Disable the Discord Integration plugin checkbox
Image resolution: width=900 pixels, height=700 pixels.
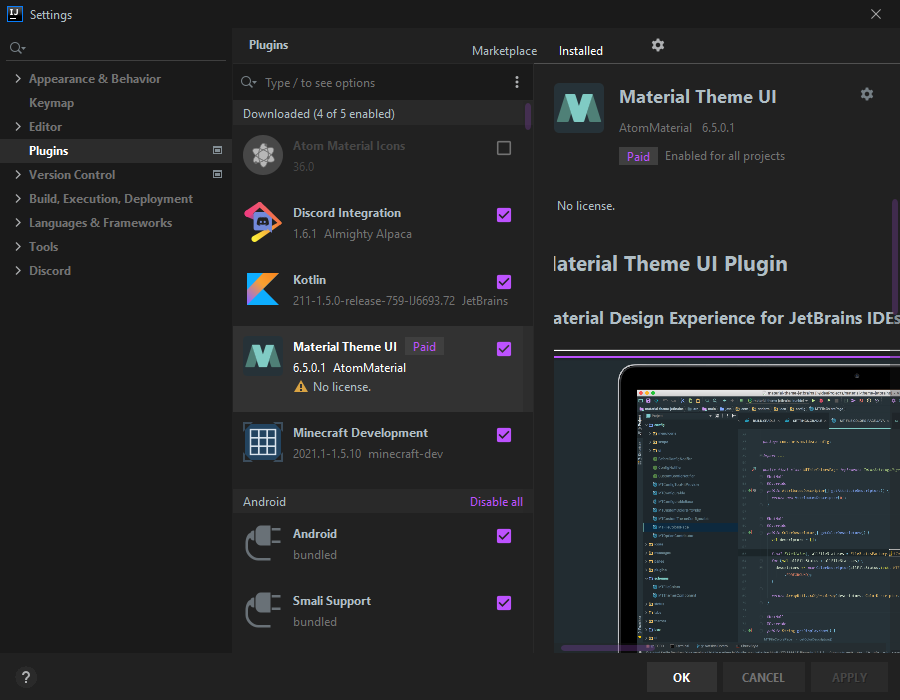[x=504, y=215]
